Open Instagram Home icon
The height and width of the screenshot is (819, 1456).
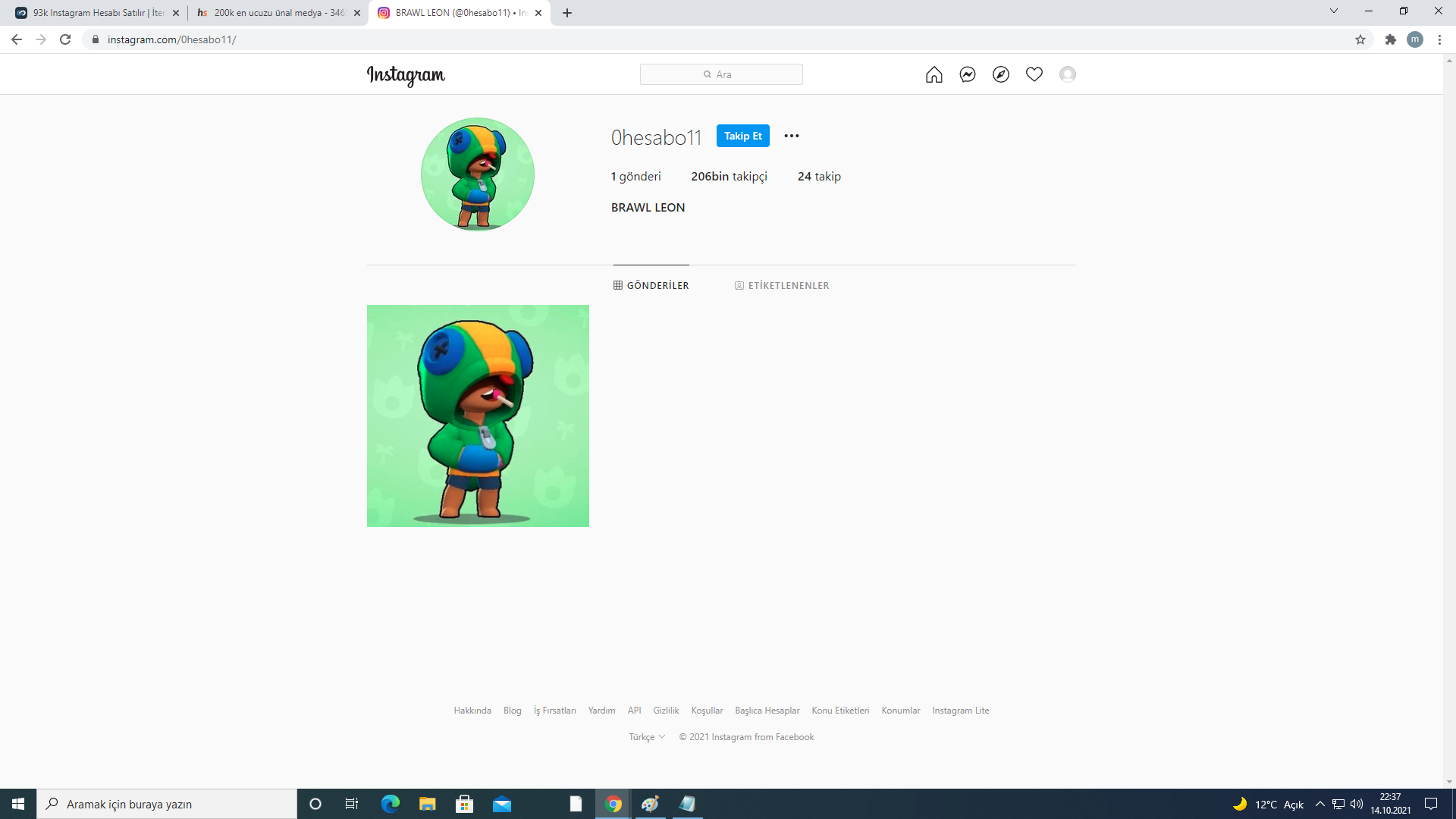coord(934,74)
